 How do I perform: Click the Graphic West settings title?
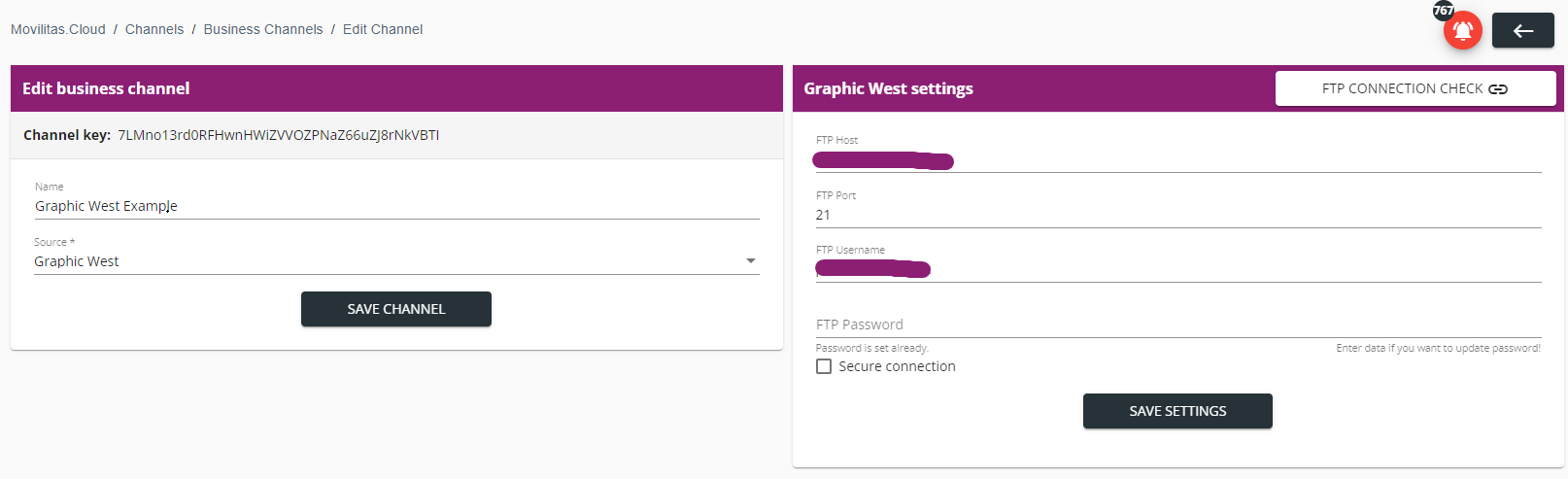coord(888,88)
